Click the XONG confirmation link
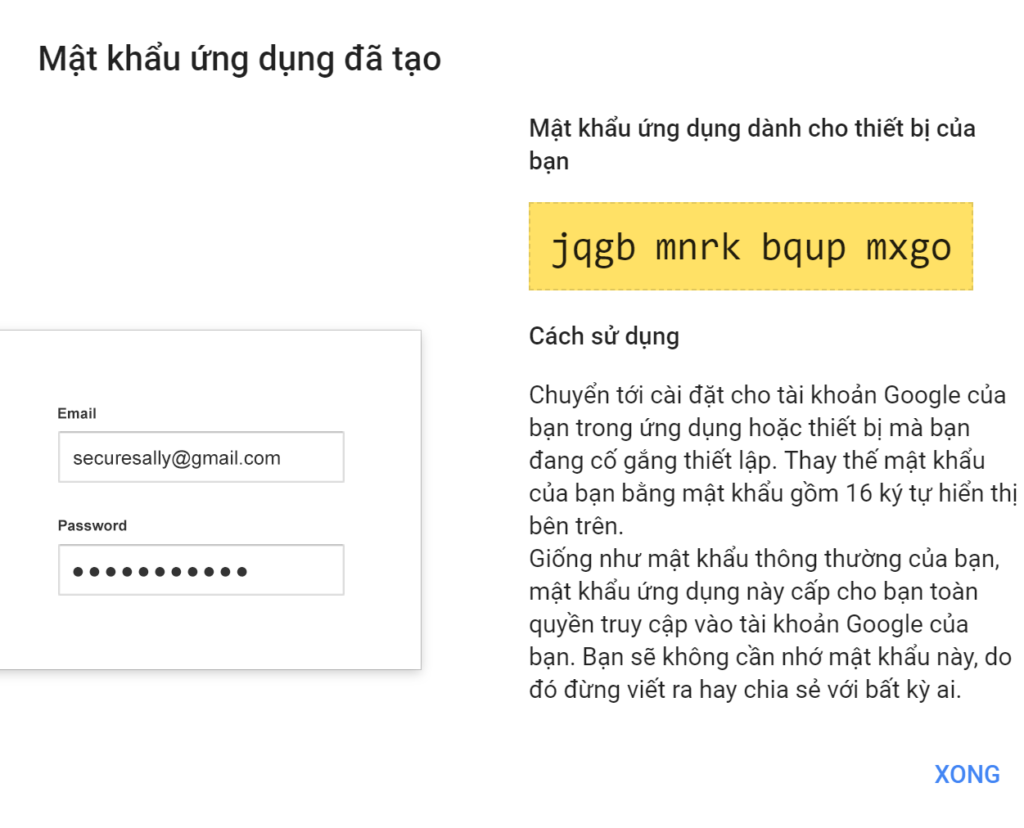1024x828 pixels. click(x=966, y=774)
